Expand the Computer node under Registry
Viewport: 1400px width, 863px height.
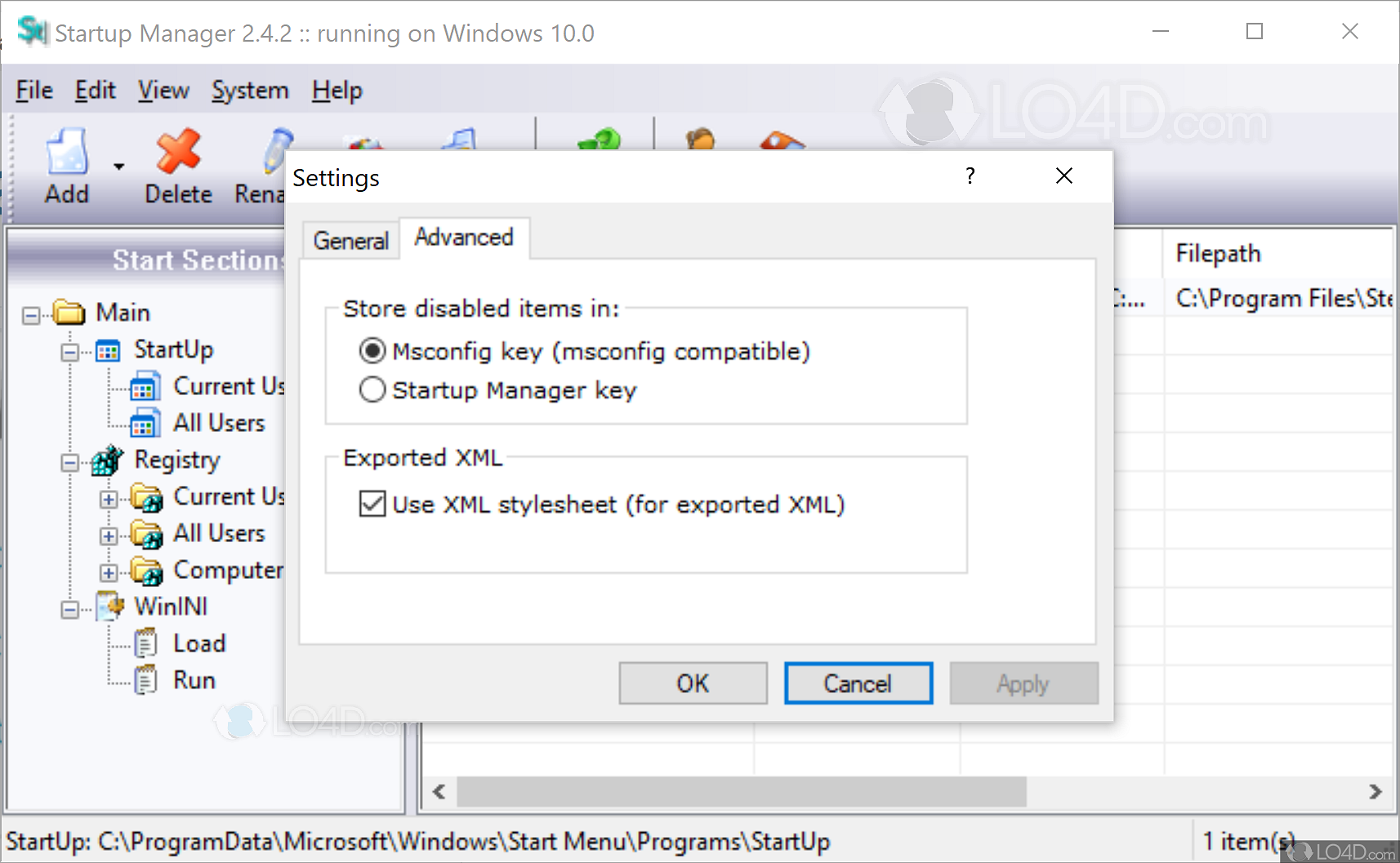[x=110, y=572]
